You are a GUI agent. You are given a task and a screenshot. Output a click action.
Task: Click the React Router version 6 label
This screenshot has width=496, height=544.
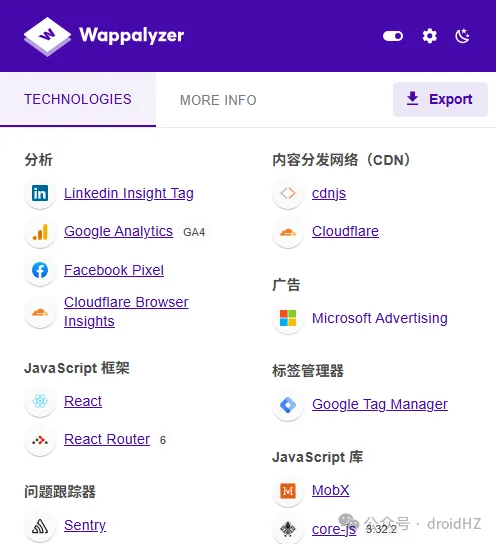163,440
